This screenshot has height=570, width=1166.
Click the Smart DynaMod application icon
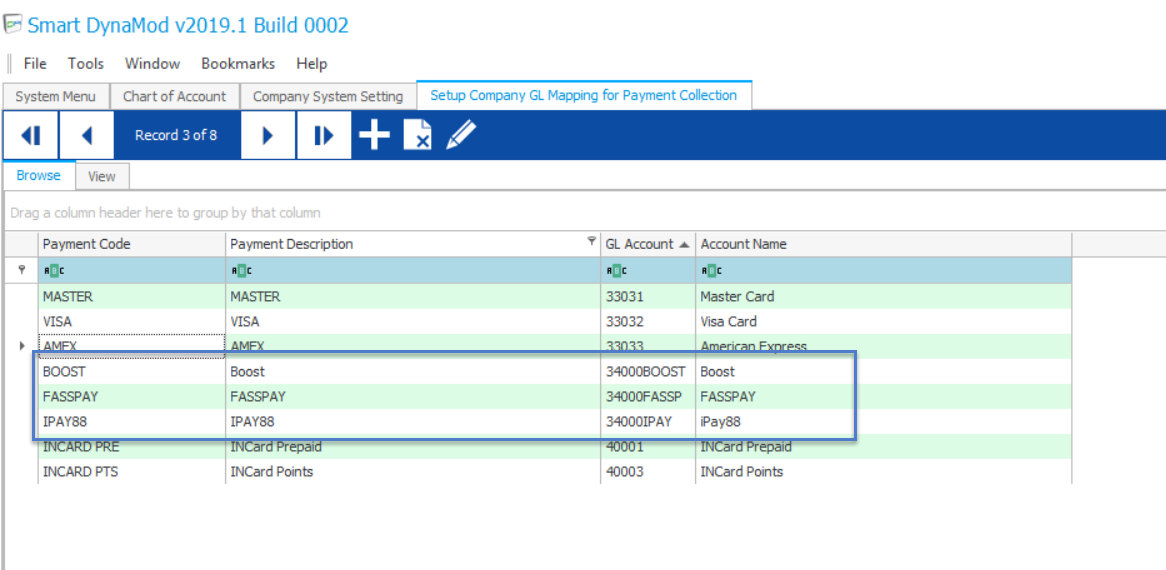point(13,25)
